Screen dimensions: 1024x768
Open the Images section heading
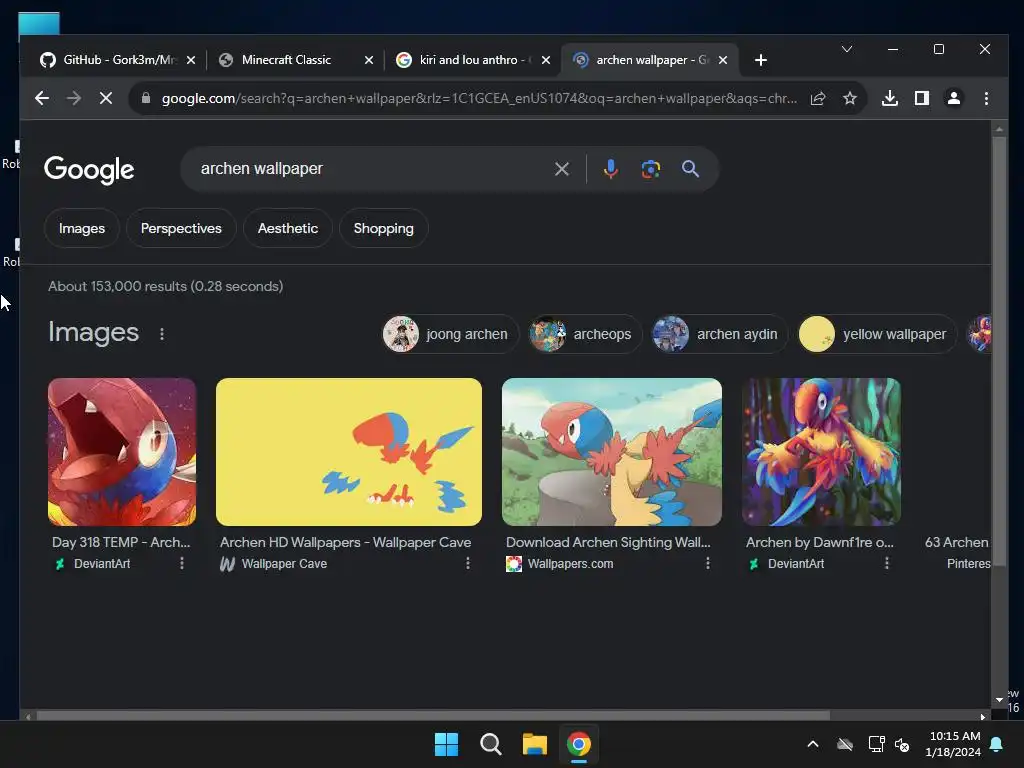coord(93,332)
